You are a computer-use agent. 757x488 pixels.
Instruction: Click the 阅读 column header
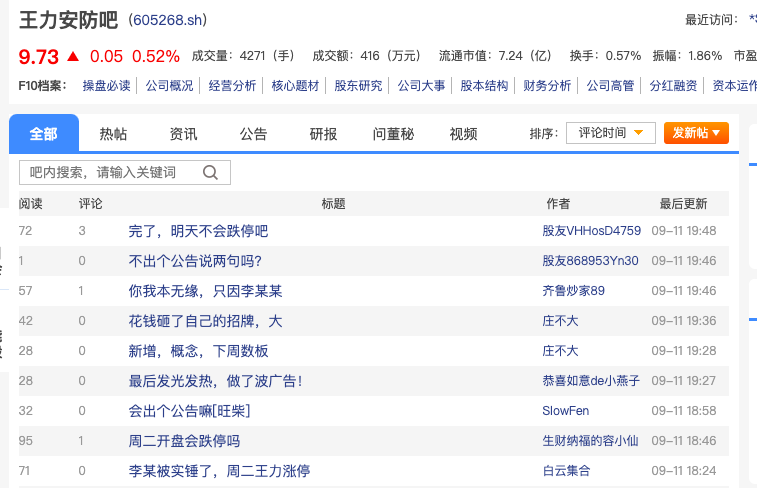tap(30, 204)
